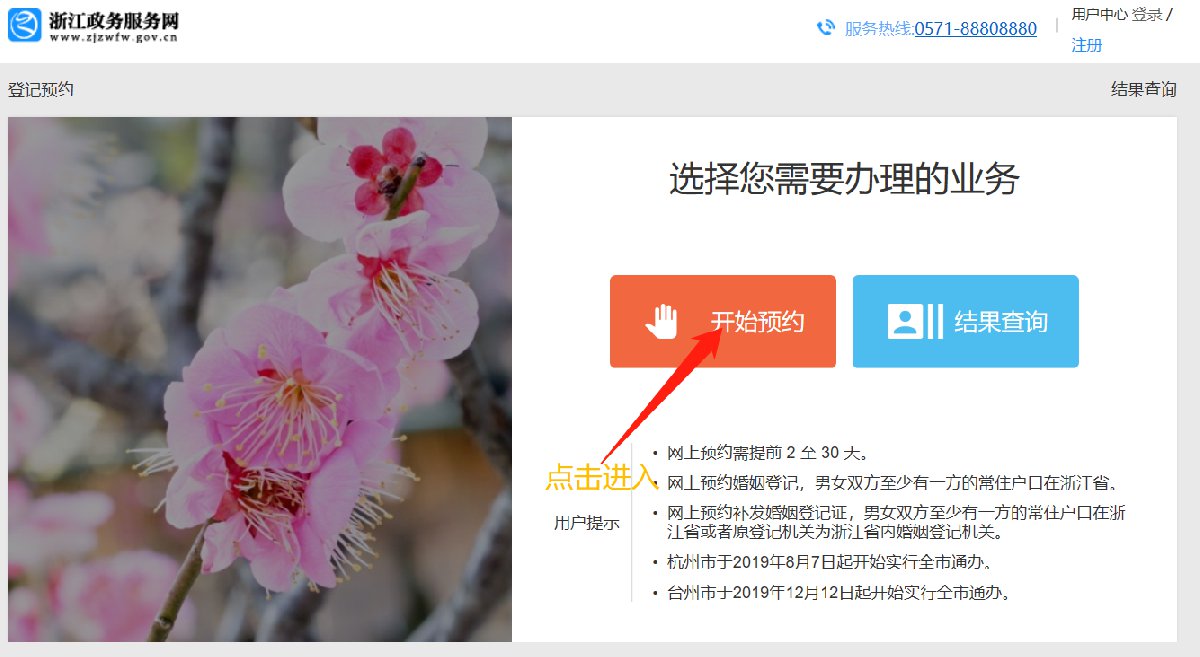The width and height of the screenshot is (1200, 657).
Task: Click the hand icon on the orange button
Action: (661, 322)
